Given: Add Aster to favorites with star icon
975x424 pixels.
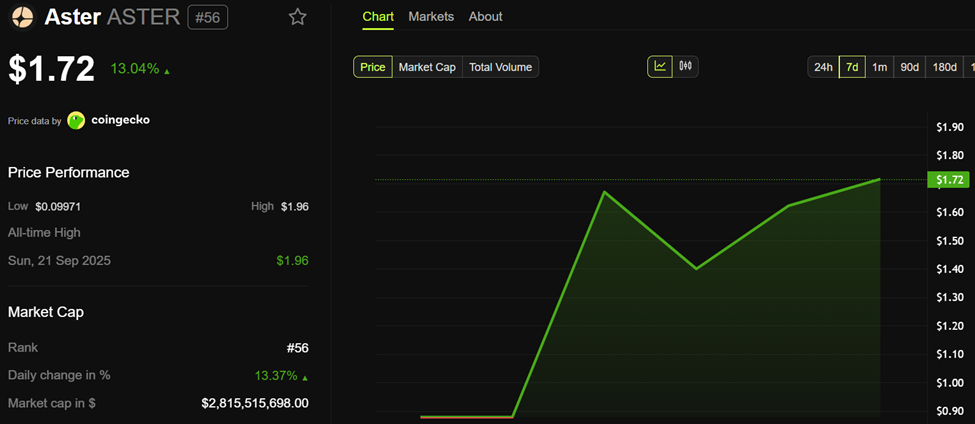Looking at the screenshot, I should 298,17.
